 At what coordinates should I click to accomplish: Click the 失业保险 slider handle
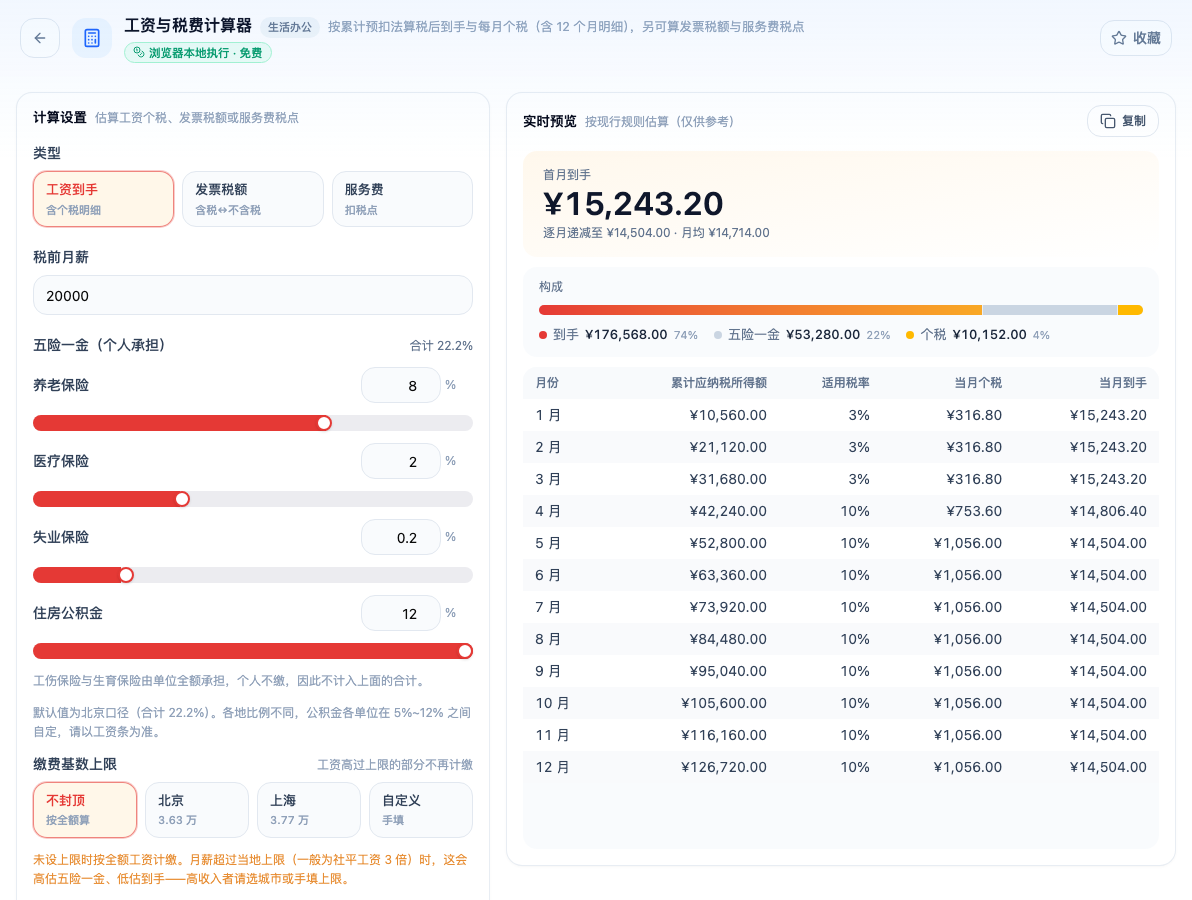(126, 575)
